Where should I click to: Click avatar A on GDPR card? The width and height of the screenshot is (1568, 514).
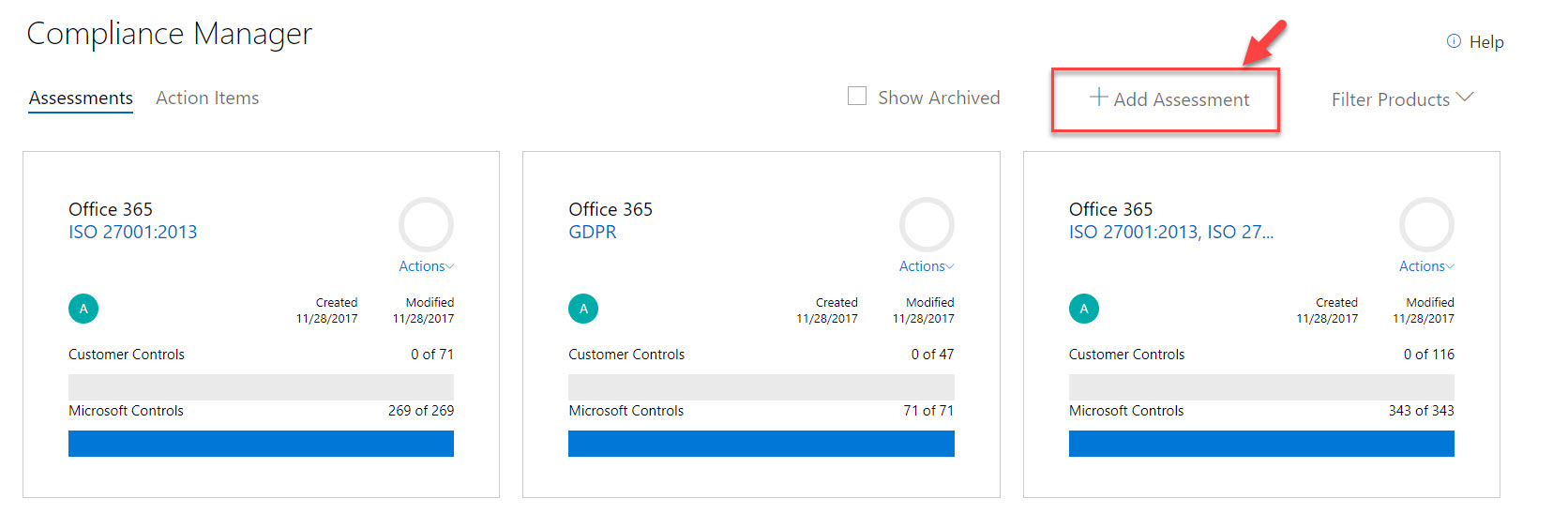[x=583, y=309]
